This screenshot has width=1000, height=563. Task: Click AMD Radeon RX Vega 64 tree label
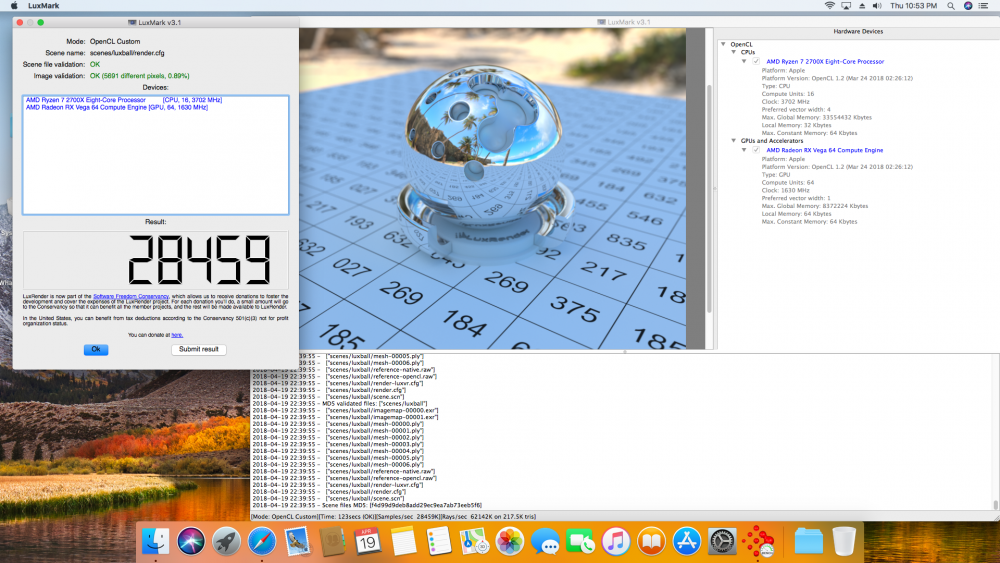(x=824, y=150)
